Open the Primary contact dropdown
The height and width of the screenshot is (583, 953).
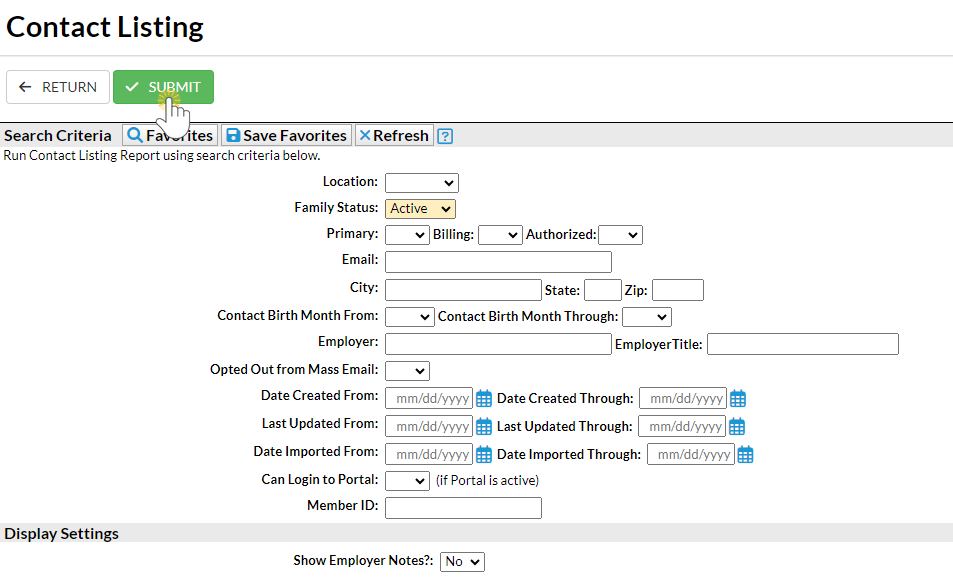[x=406, y=235]
